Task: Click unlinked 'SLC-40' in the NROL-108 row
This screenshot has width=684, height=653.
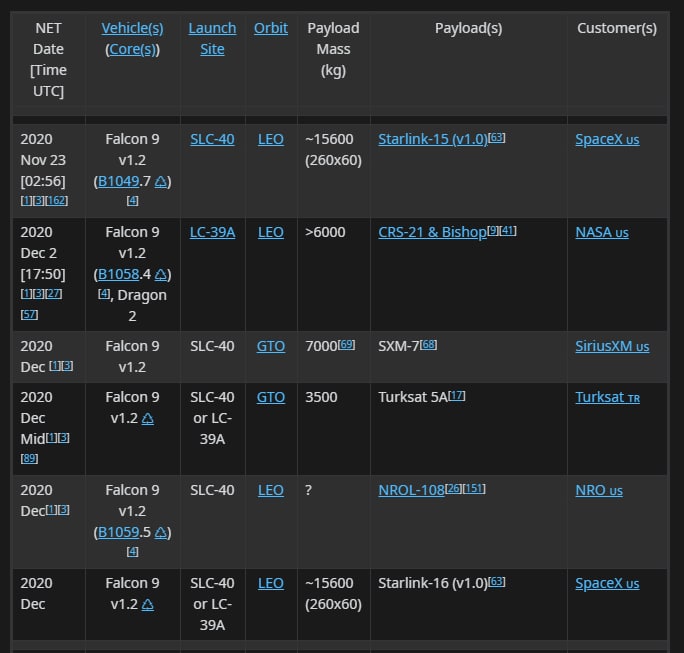Action: pos(212,490)
